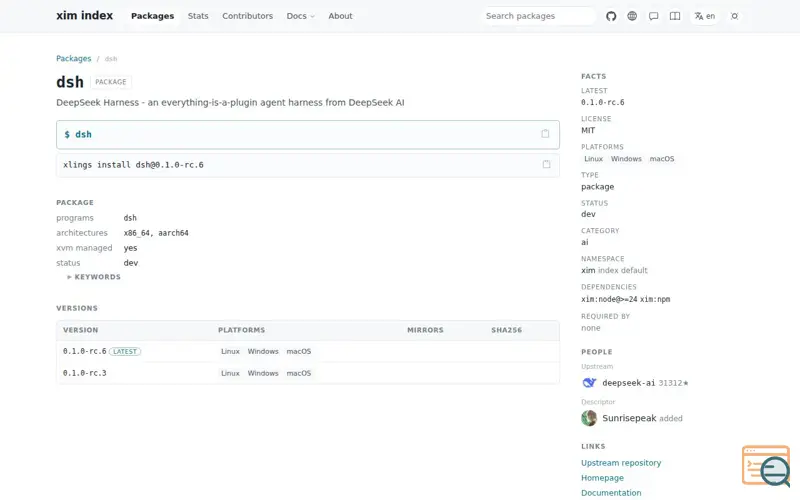Click the deepseek-ai upstream name
Image resolution: width=800 pixels, height=500 pixels.
[x=629, y=383]
